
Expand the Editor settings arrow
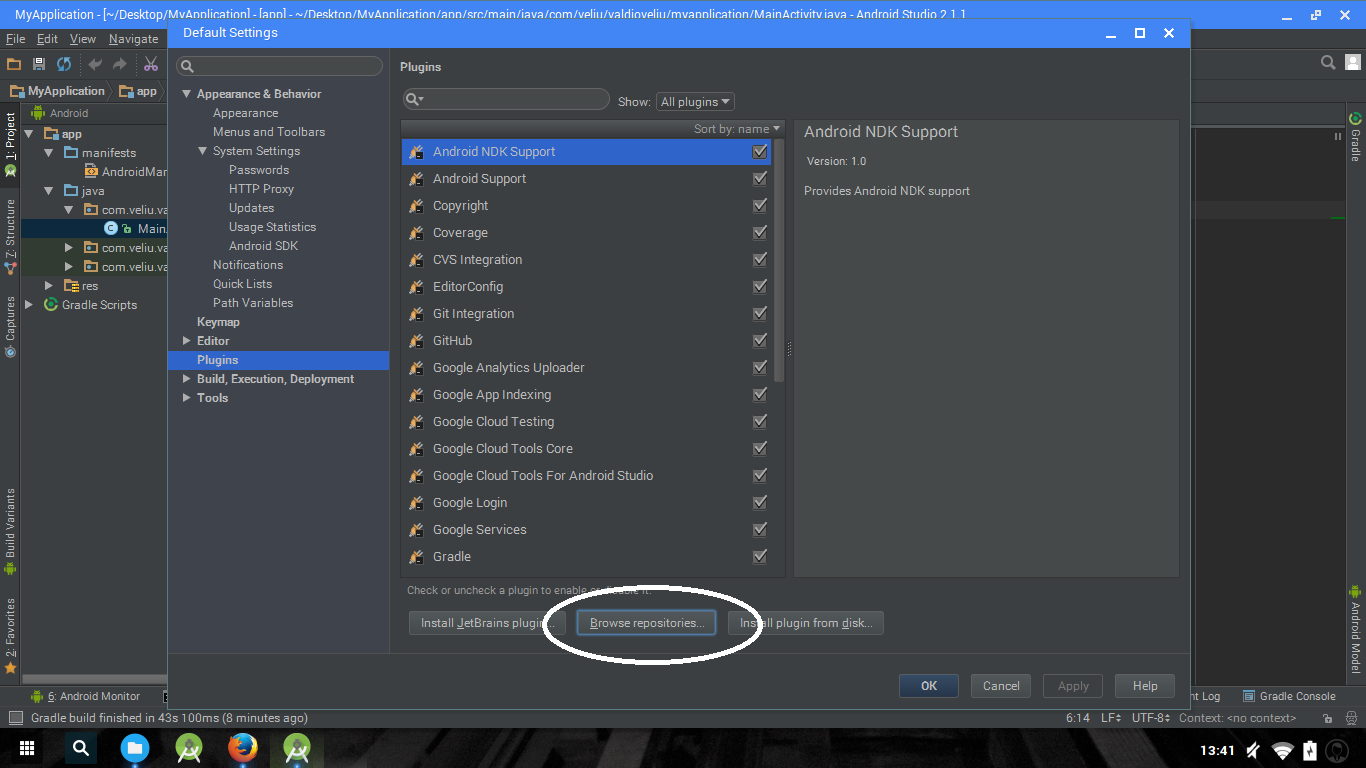pyautogui.click(x=187, y=341)
